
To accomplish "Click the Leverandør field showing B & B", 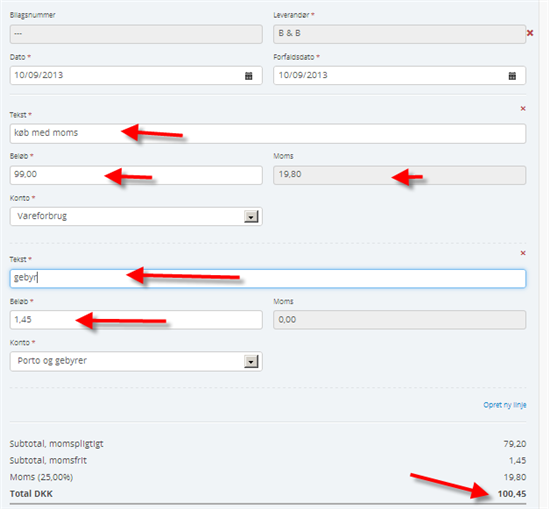I will pyautogui.click(x=399, y=34).
